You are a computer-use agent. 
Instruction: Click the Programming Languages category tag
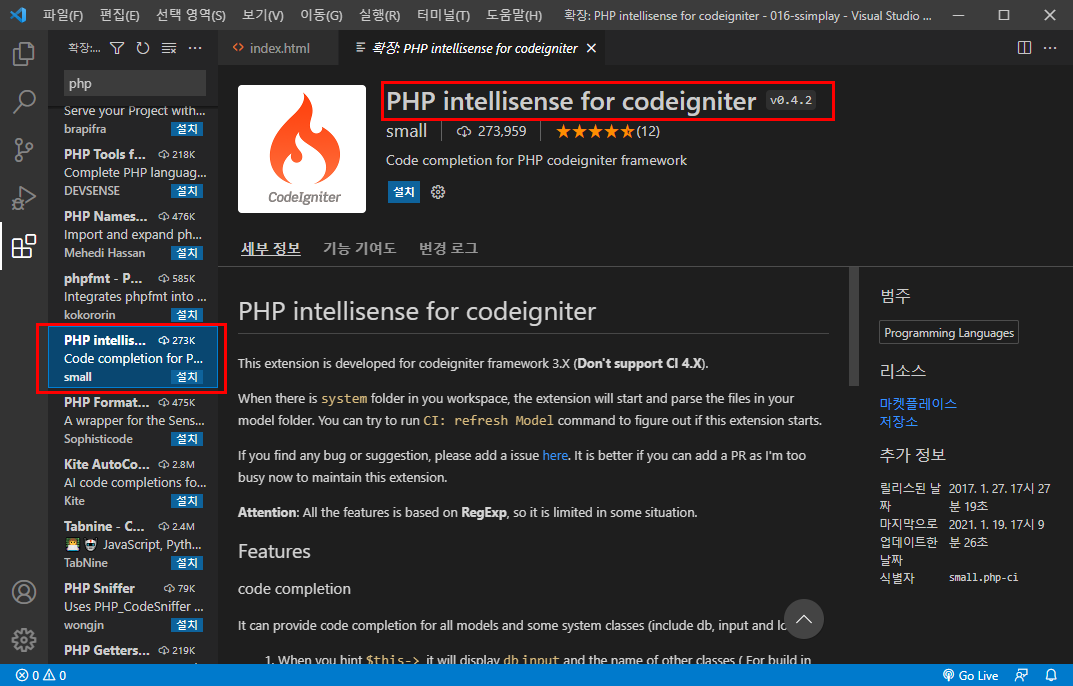(x=948, y=333)
